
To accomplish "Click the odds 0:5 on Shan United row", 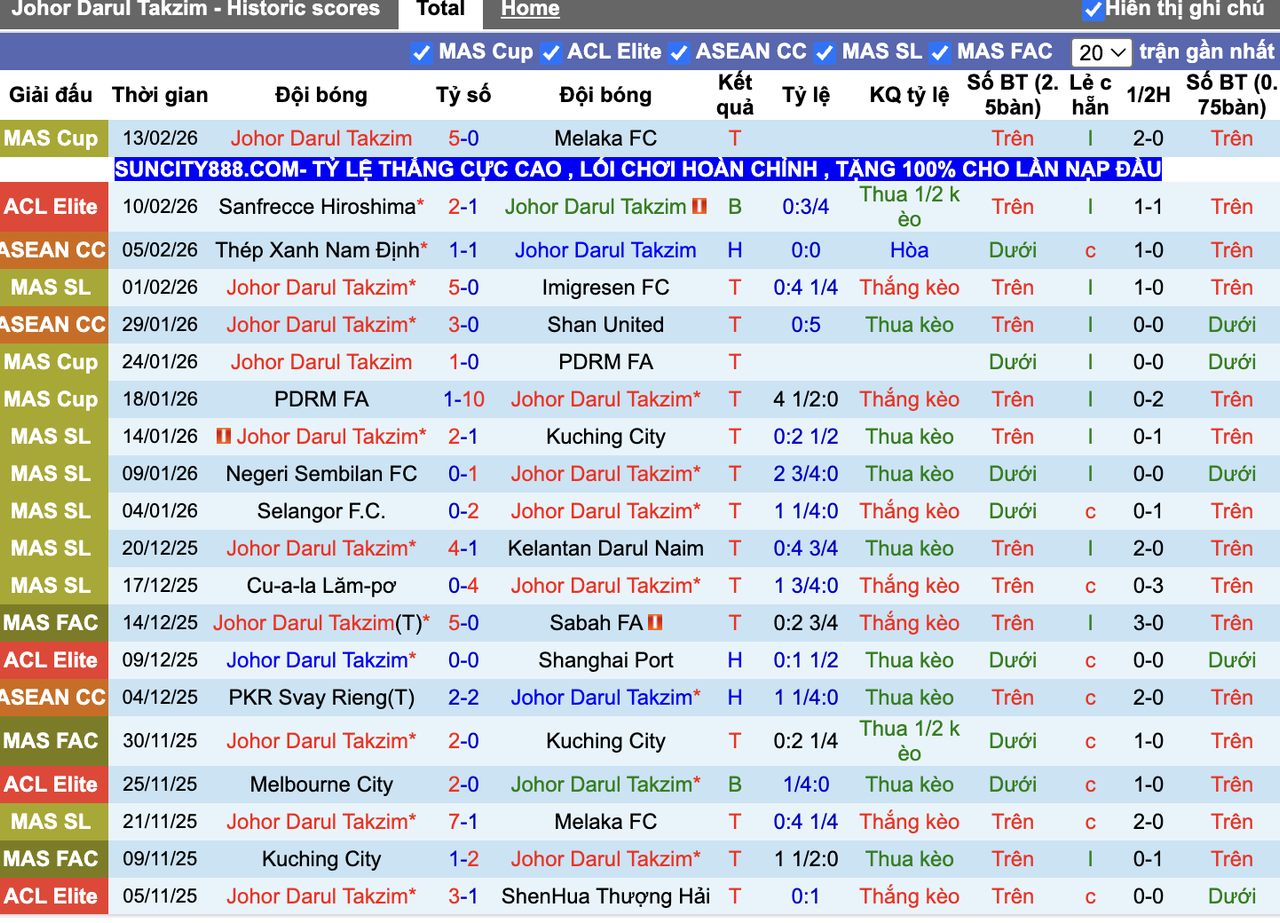I will (806, 324).
